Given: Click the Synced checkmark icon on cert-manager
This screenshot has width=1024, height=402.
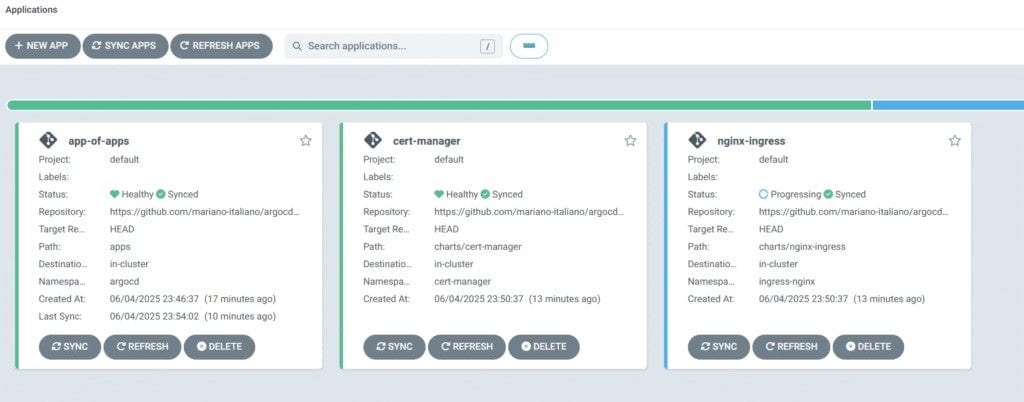Looking at the screenshot, I should pos(485,194).
